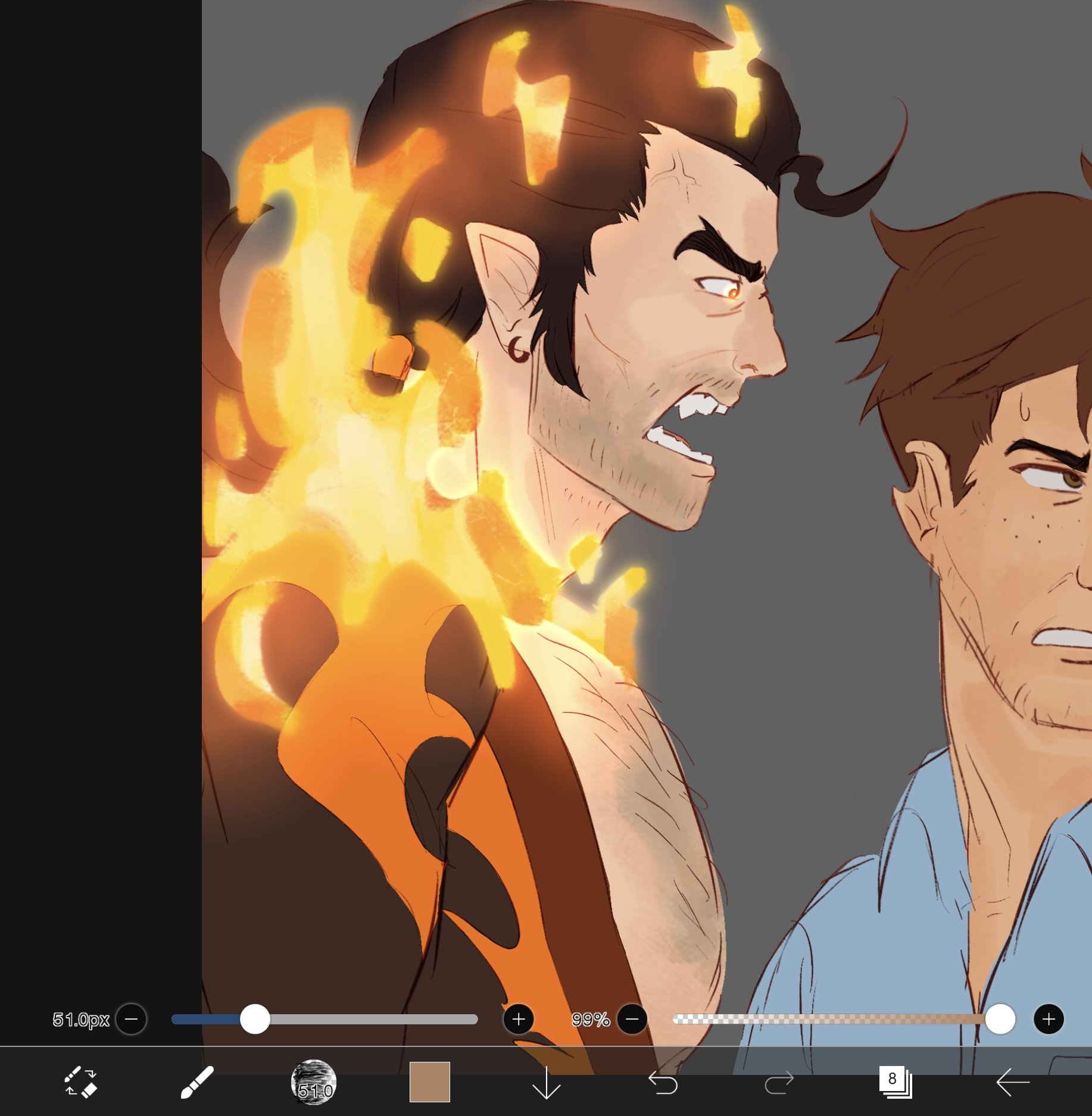Viewport: 1092px width, 1116px height.
Task: Undo the last stroke
Action: [663, 1083]
